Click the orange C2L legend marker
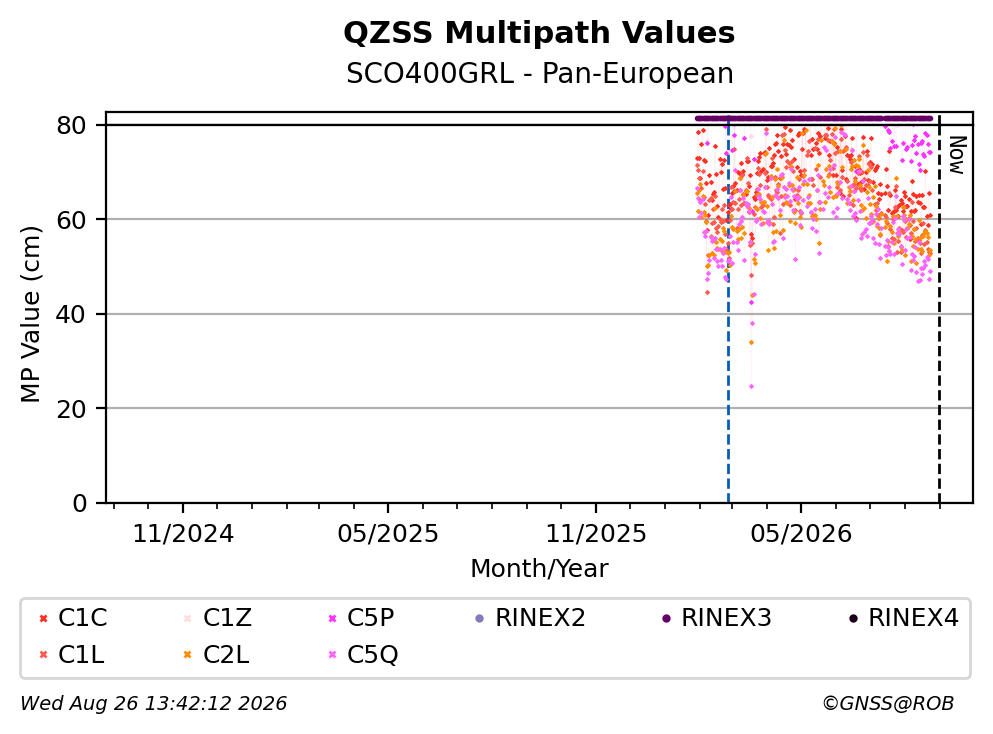993x734 pixels. 187,655
